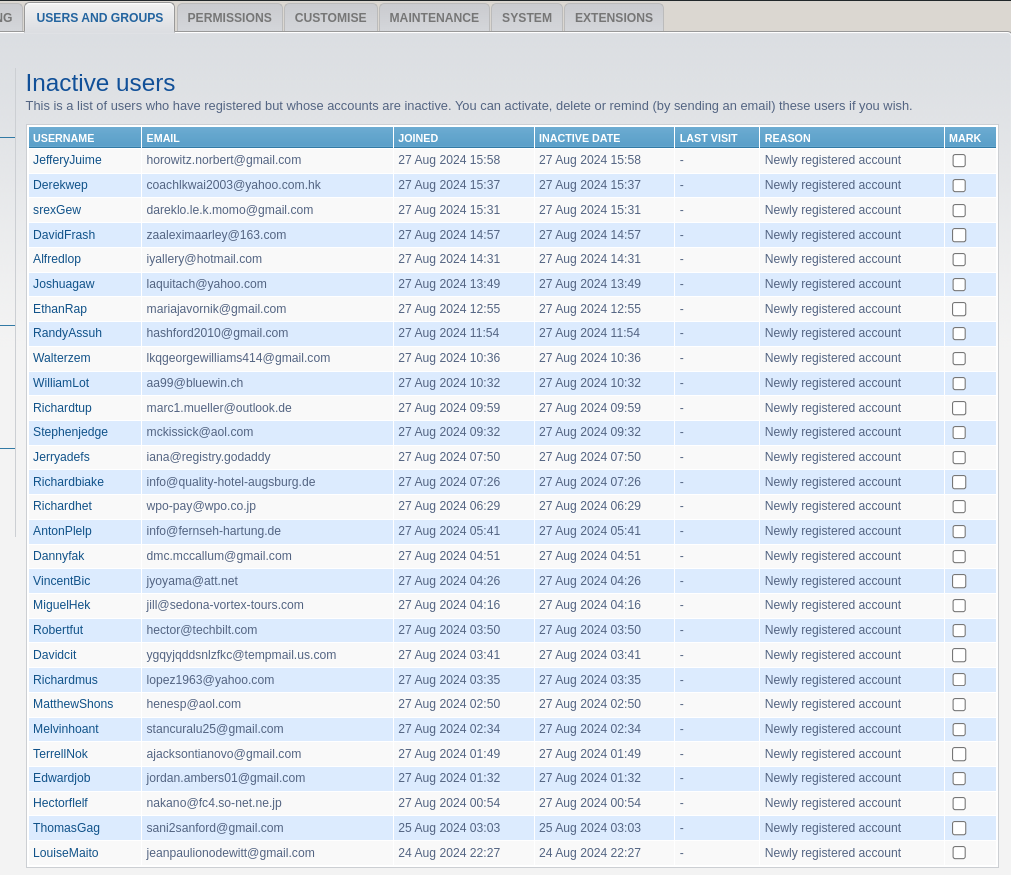The width and height of the screenshot is (1011, 875).
Task: Click the Hectorflelf username link
Action: [x=60, y=803]
